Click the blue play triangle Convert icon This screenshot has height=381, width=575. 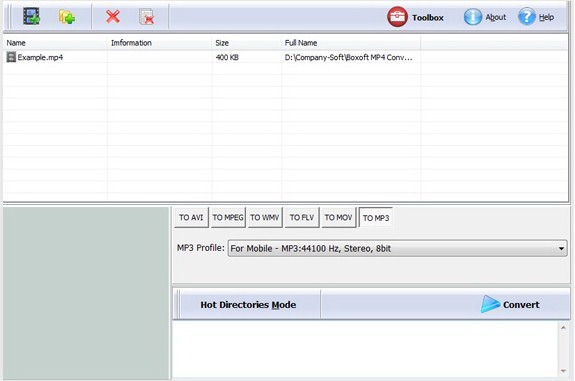(x=490, y=304)
